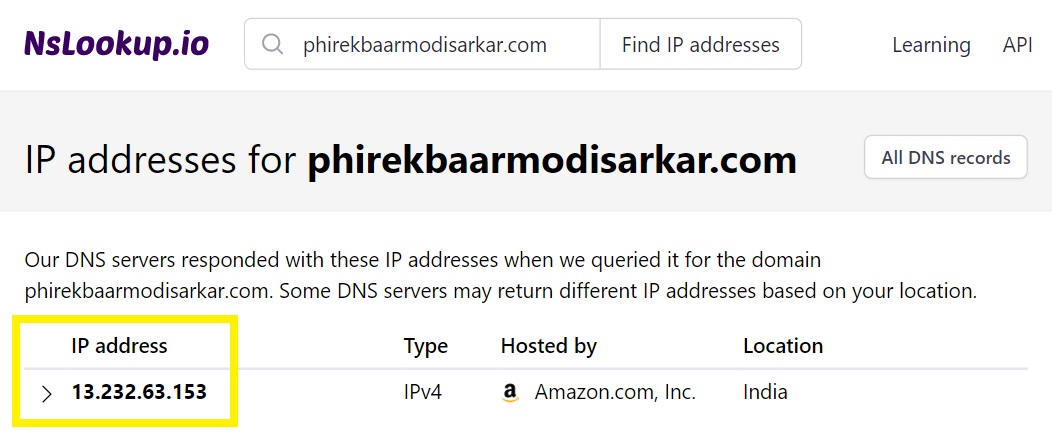Open the API menu item
This screenshot has height=444, width=1052.
point(1017,44)
